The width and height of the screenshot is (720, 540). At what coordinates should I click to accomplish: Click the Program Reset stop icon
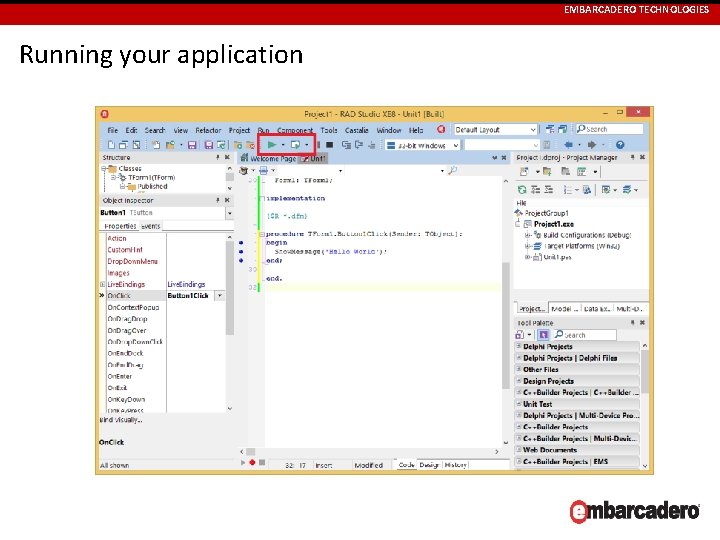click(x=329, y=145)
